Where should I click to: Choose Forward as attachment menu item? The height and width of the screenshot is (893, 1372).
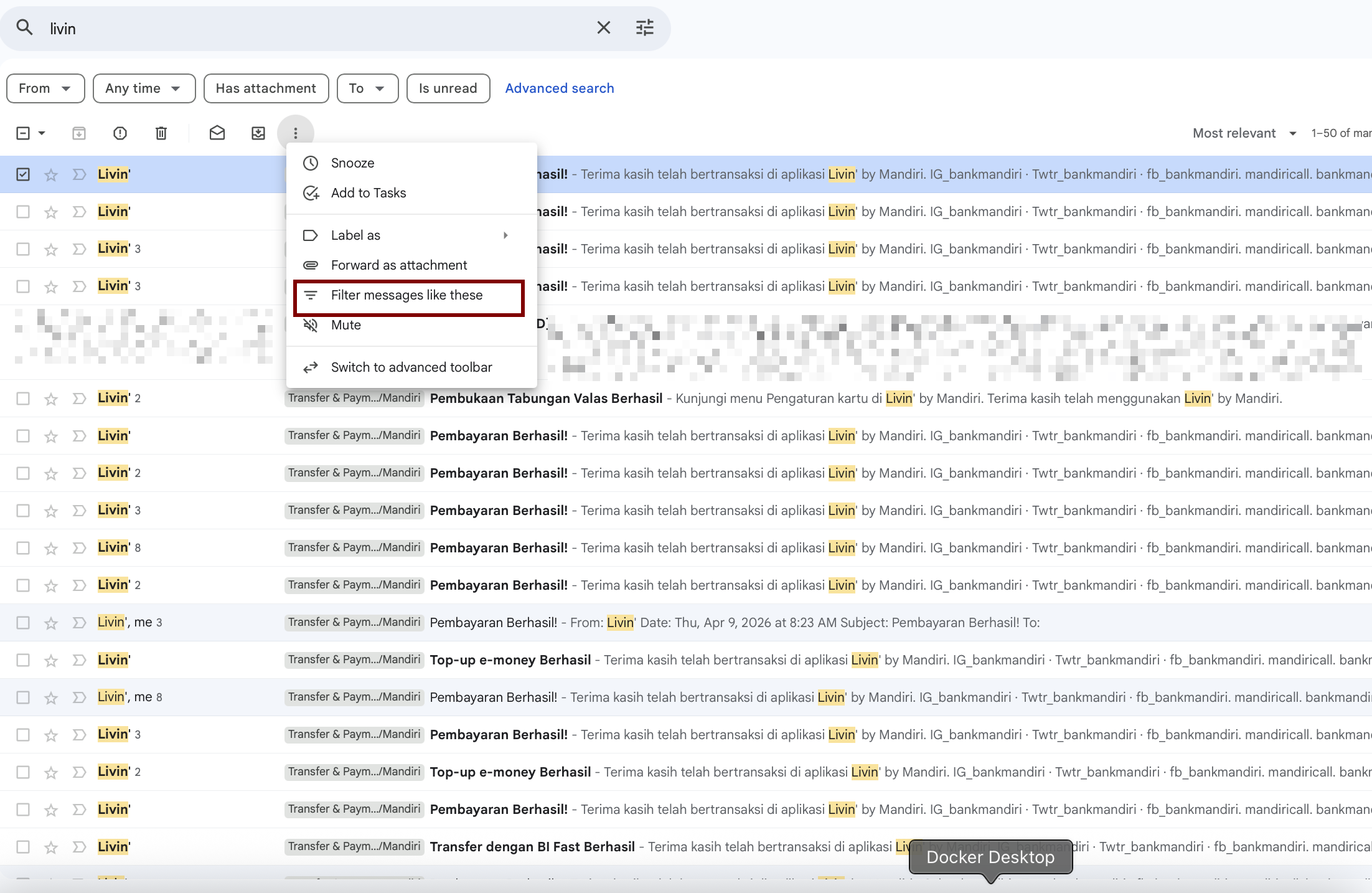tap(411, 265)
